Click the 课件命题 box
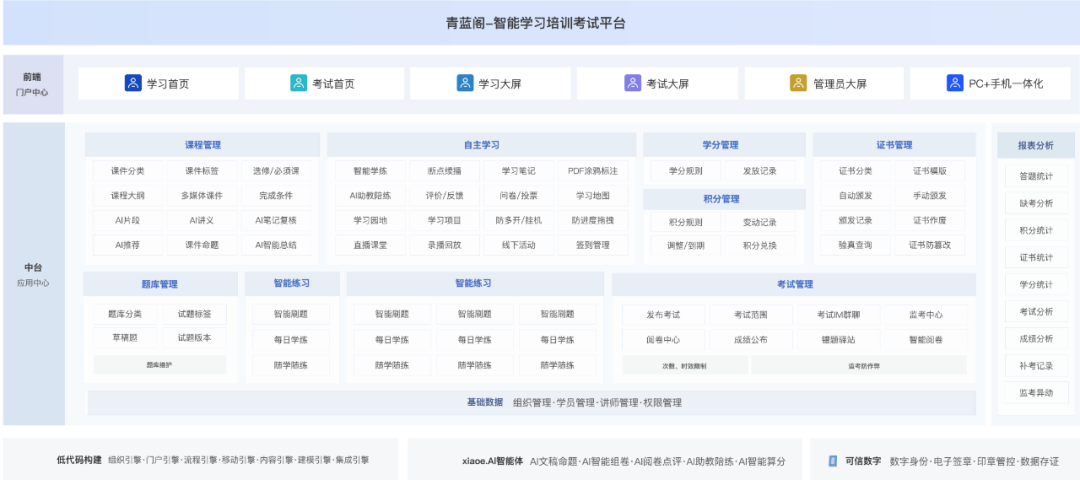The width and height of the screenshot is (1080, 480). click(x=202, y=244)
